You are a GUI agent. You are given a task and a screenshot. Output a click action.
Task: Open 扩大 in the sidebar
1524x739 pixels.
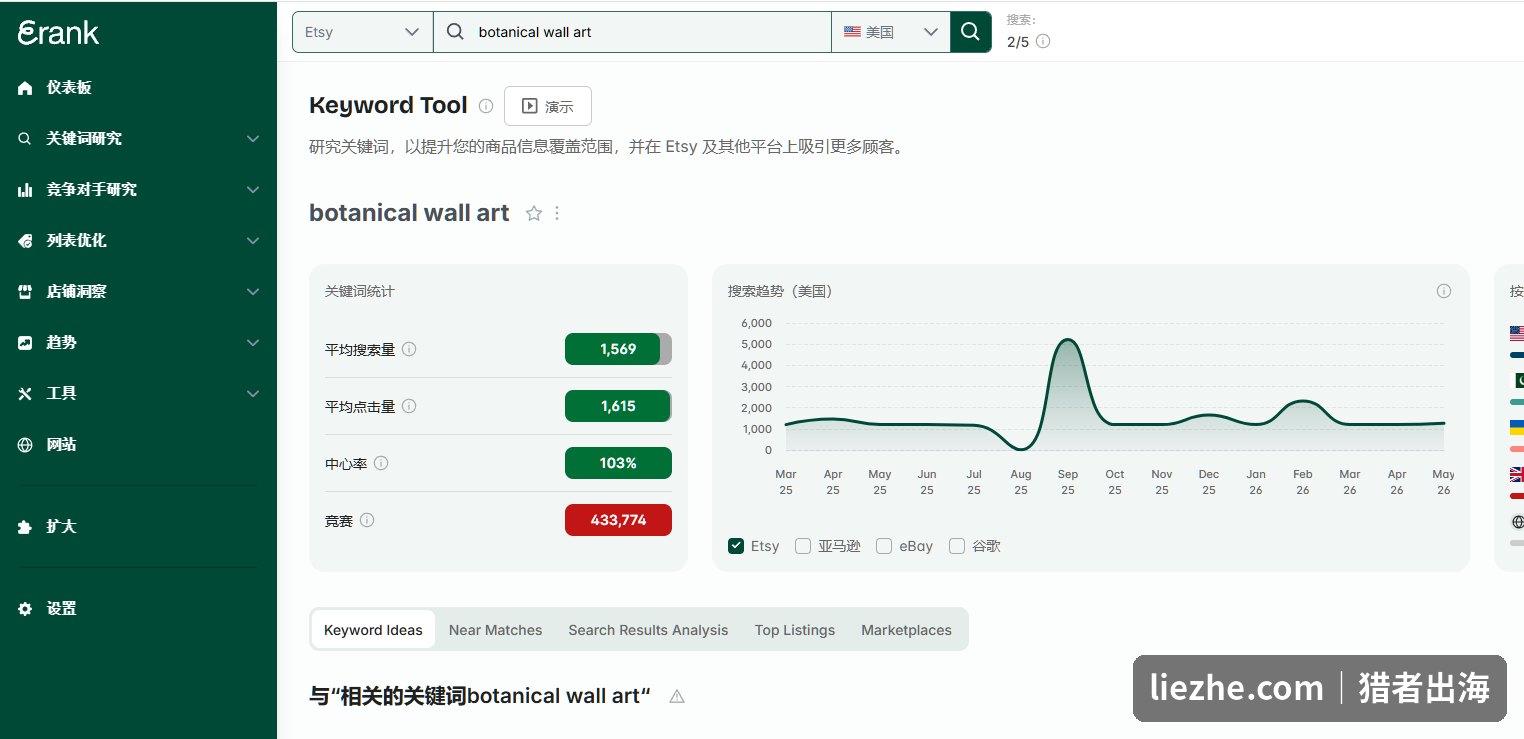(x=61, y=527)
